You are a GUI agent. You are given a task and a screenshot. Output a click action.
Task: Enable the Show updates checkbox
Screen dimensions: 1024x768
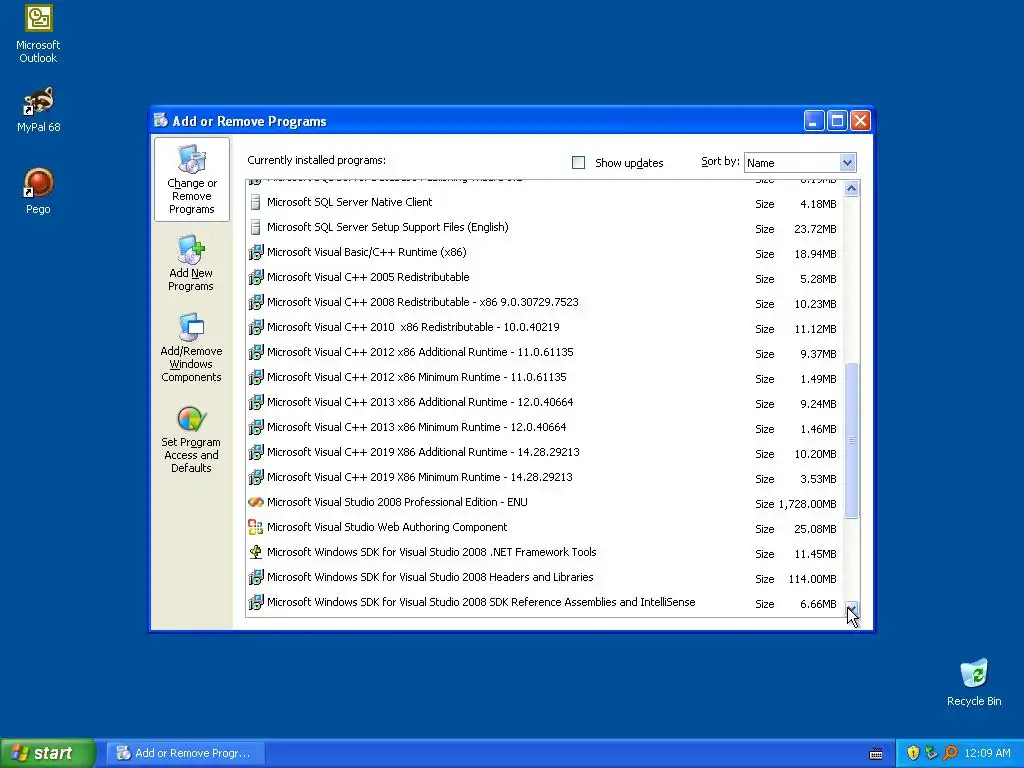pyautogui.click(x=578, y=163)
